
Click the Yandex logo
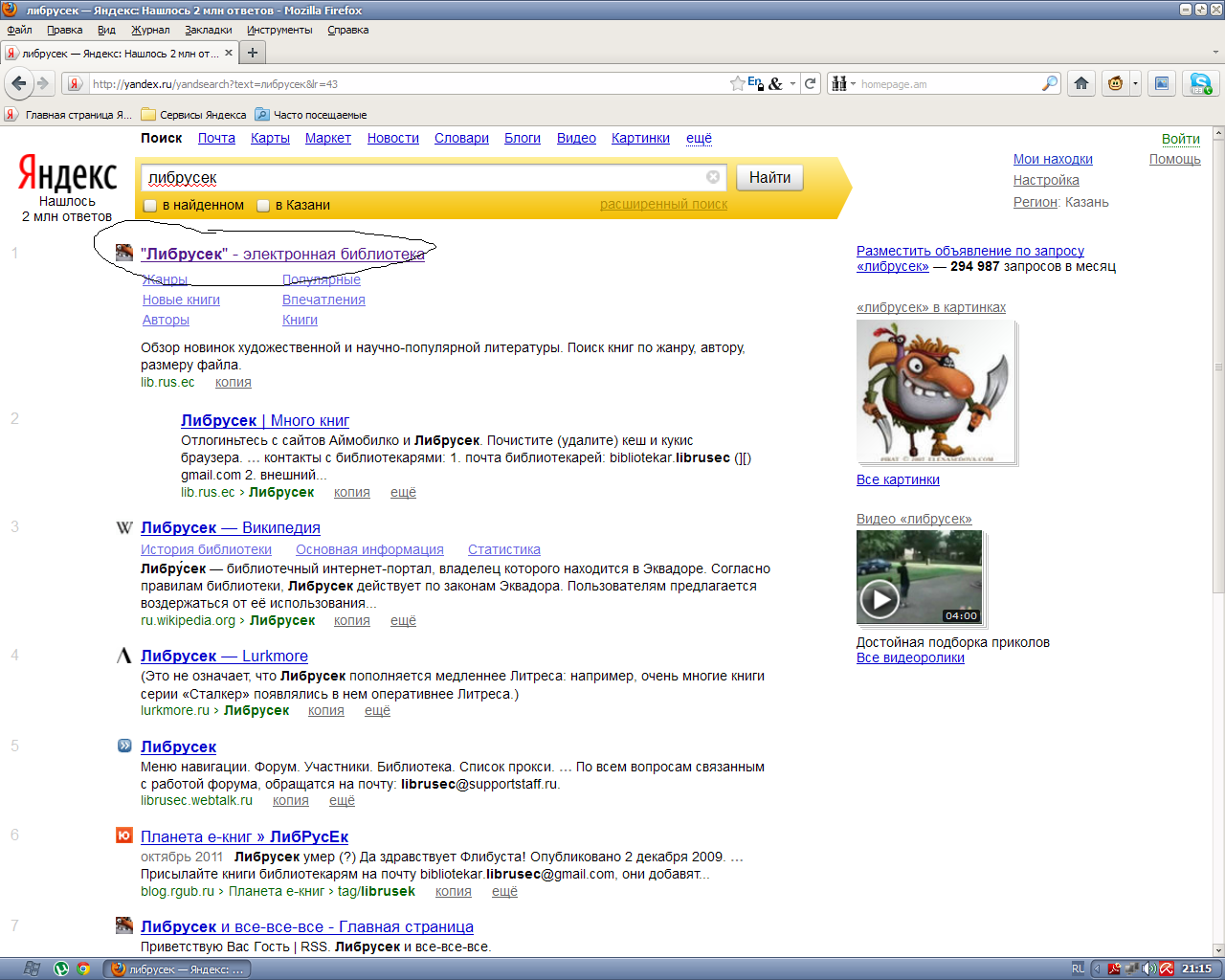coord(67,174)
